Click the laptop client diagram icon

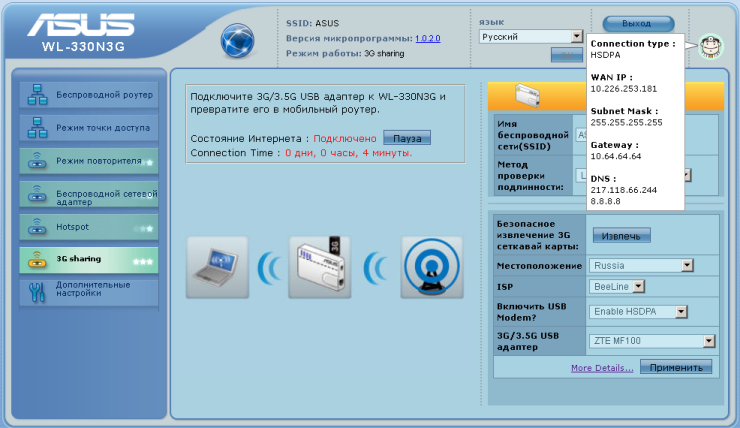217,267
